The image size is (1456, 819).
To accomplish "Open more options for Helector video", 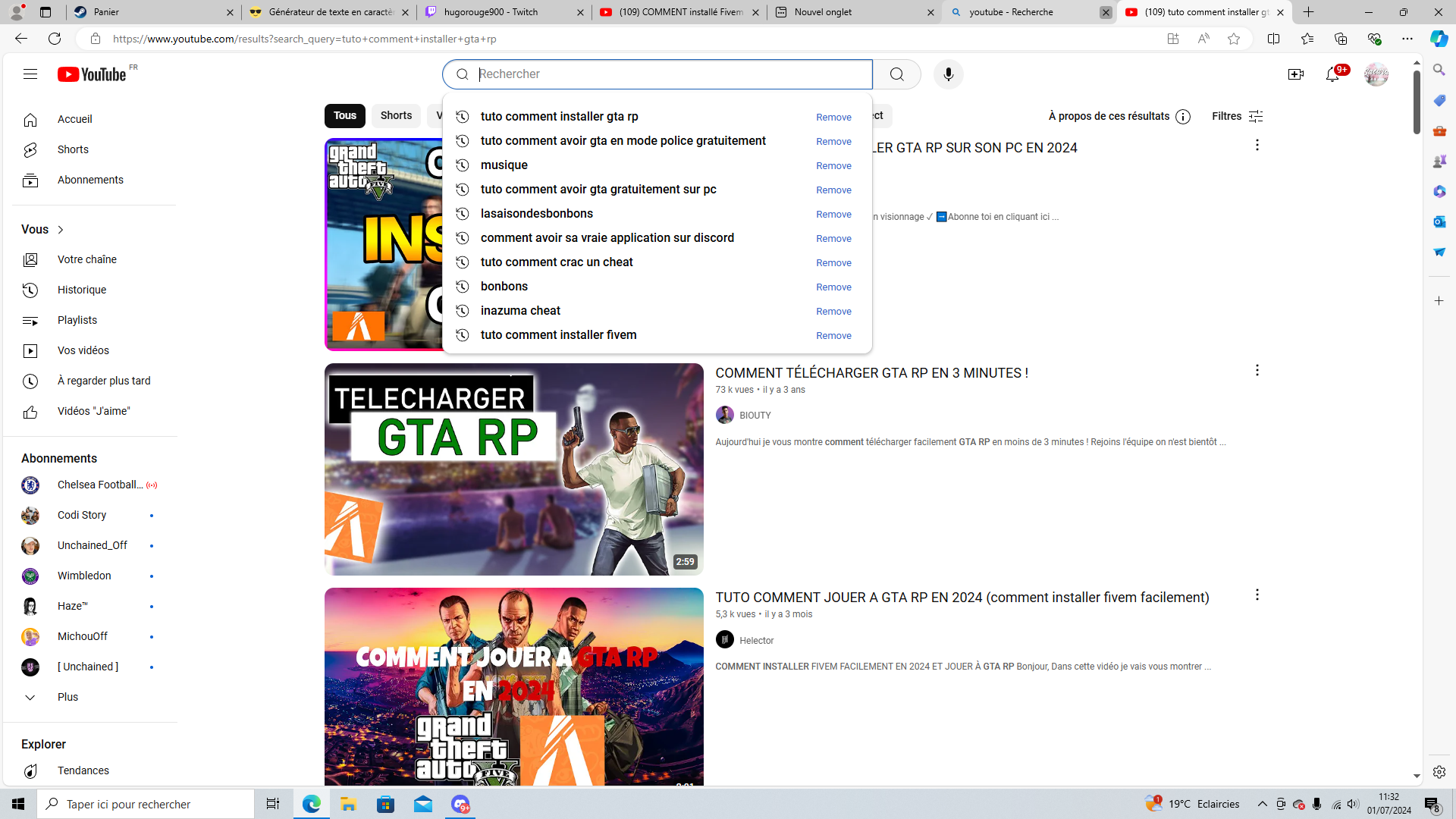I will 1257,595.
